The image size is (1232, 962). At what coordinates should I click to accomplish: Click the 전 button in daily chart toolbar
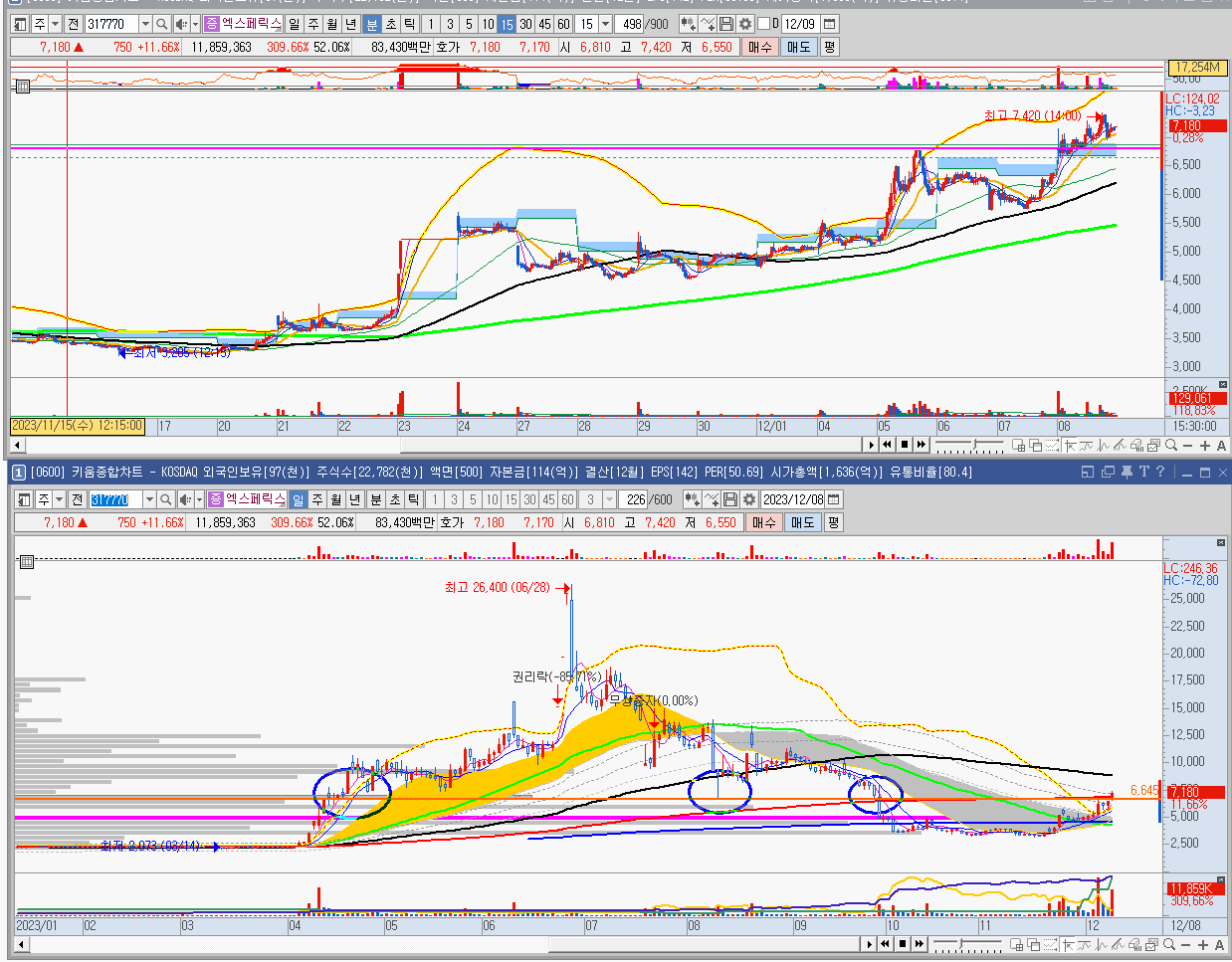point(77,498)
